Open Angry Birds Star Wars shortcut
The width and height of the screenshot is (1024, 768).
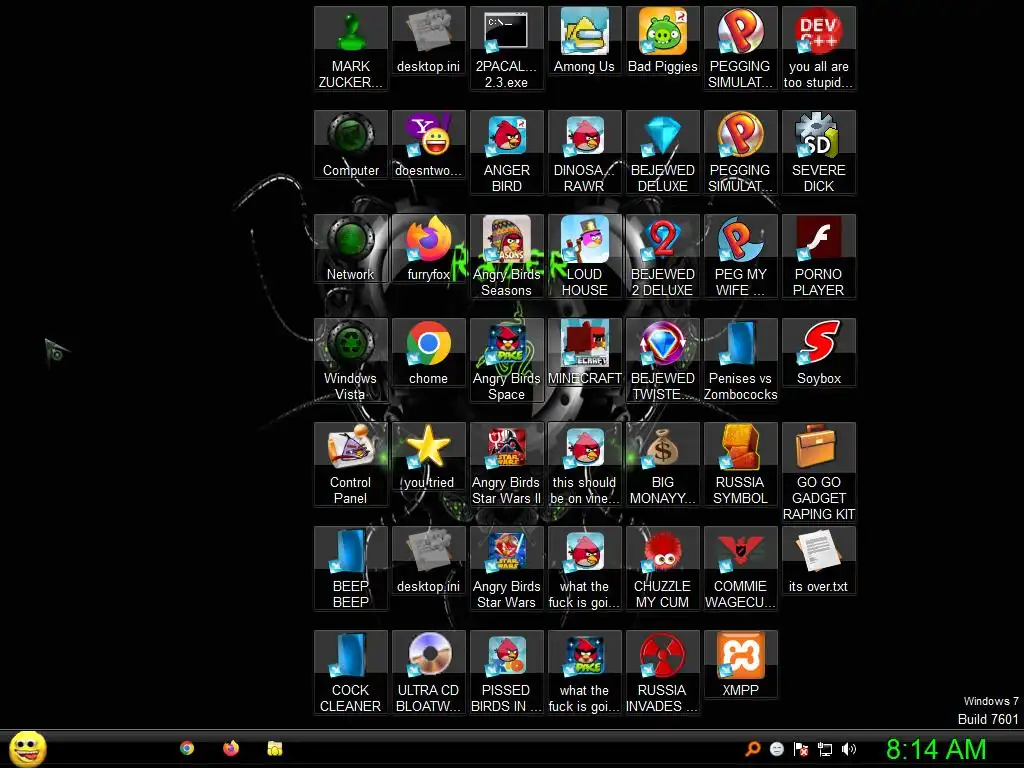click(x=506, y=568)
